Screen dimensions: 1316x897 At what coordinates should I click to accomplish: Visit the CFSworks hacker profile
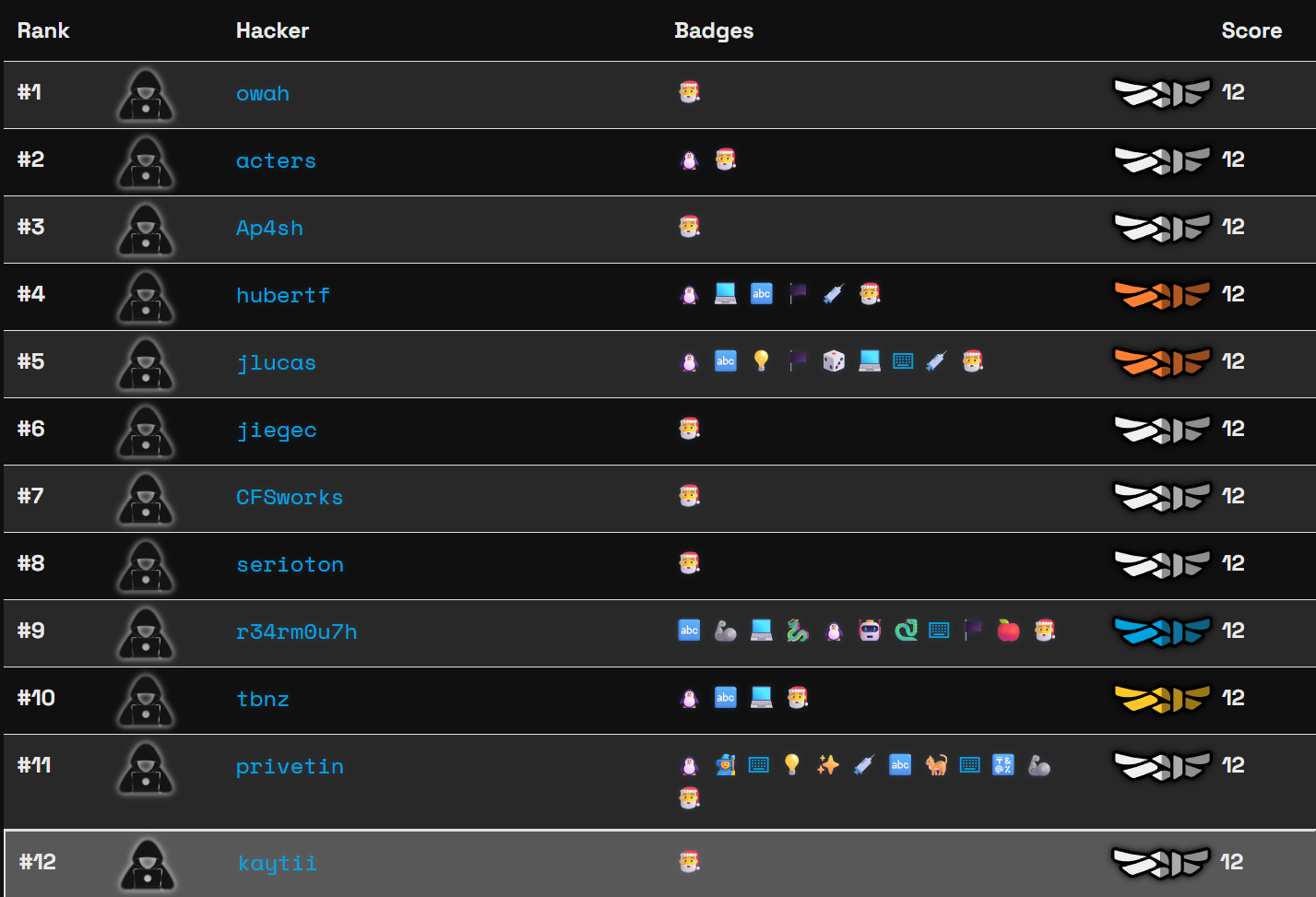(x=290, y=498)
